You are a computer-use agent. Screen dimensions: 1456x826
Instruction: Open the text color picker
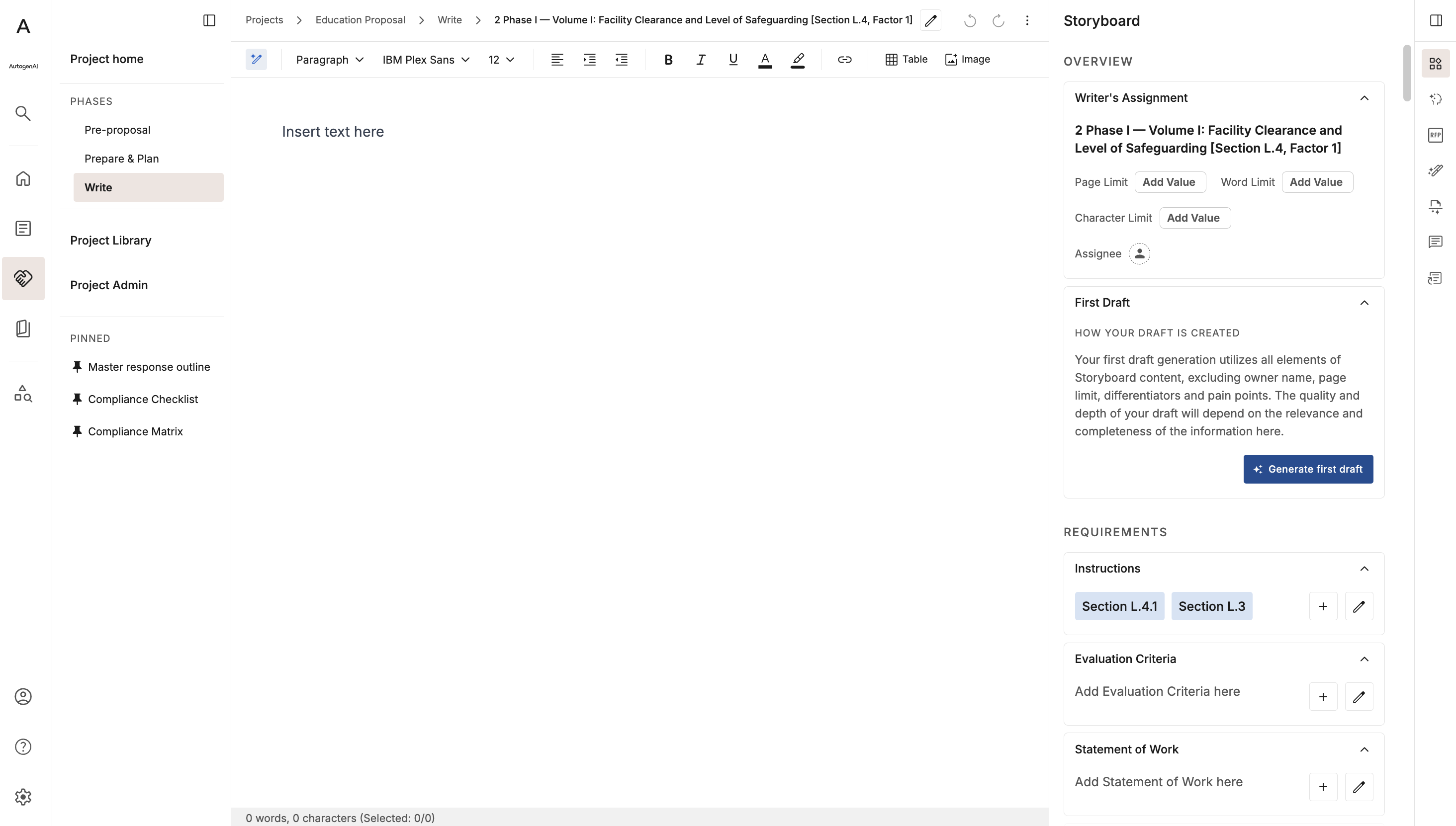[765, 60]
